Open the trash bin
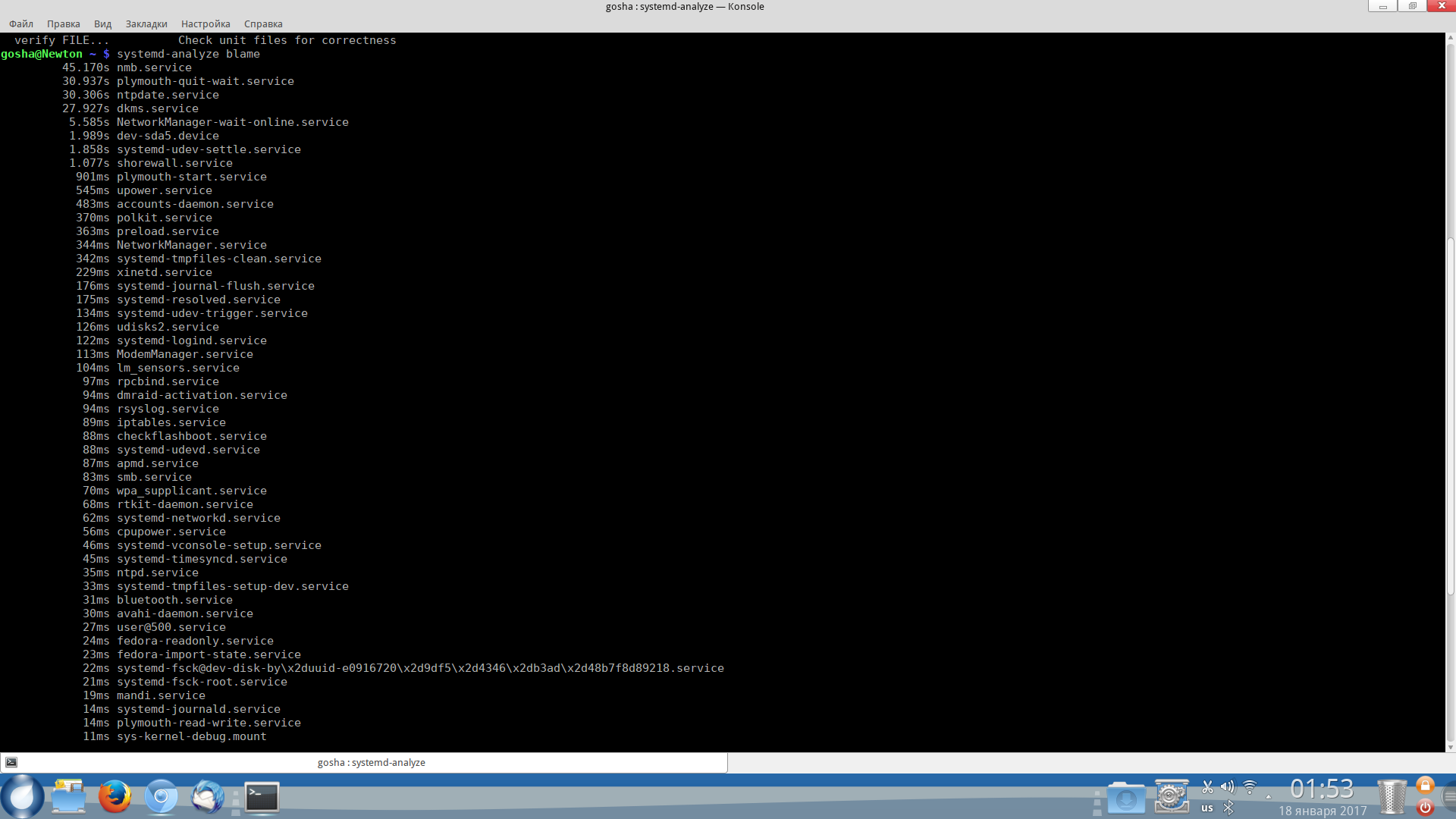This screenshot has height=819, width=1456. tap(1391, 797)
